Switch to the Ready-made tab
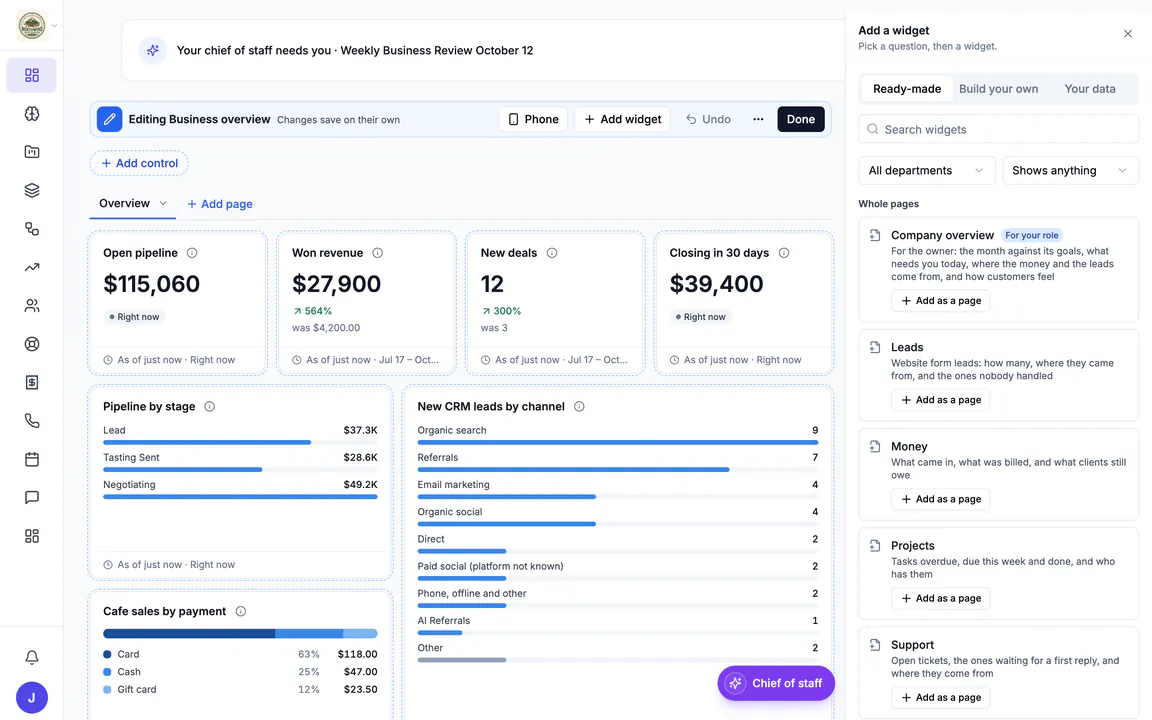 point(907,89)
